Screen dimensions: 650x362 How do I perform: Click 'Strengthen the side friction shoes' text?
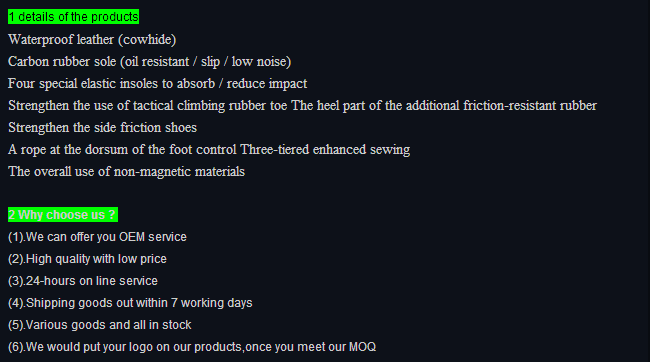point(102,128)
